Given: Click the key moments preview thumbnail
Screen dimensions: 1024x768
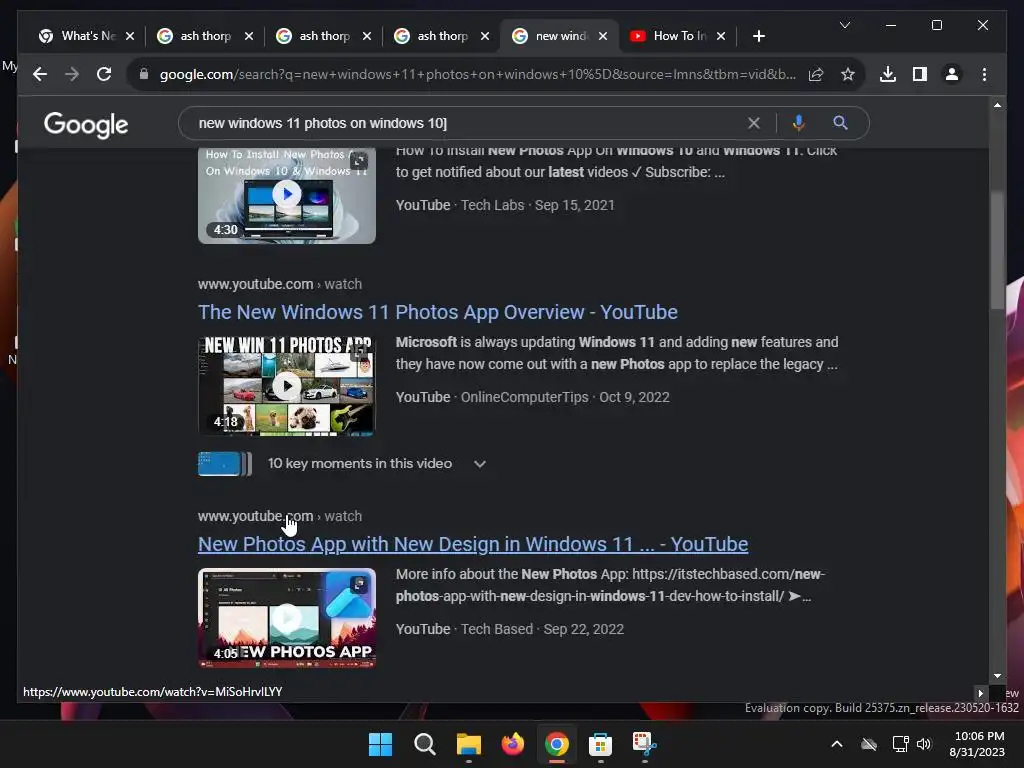Looking at the screenshot, I should coord(225,464).
